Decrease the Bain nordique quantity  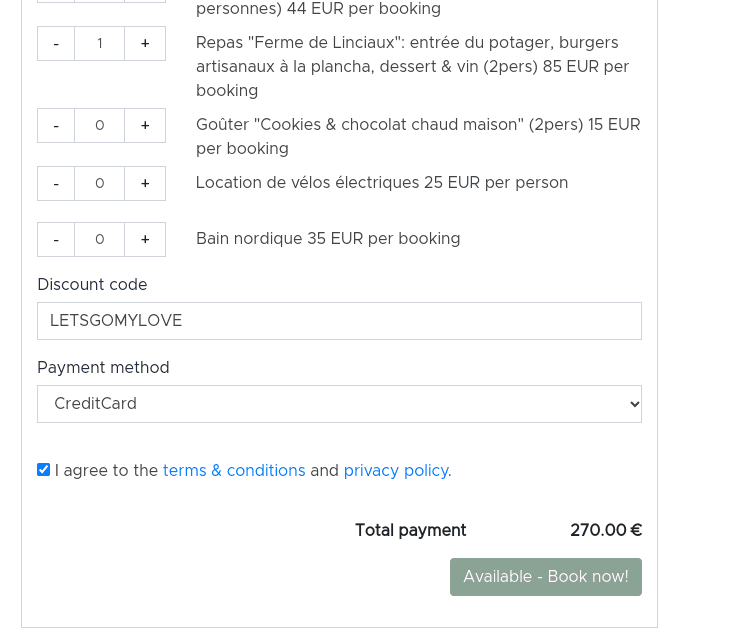pyautogui.click(x=56, y=239)
